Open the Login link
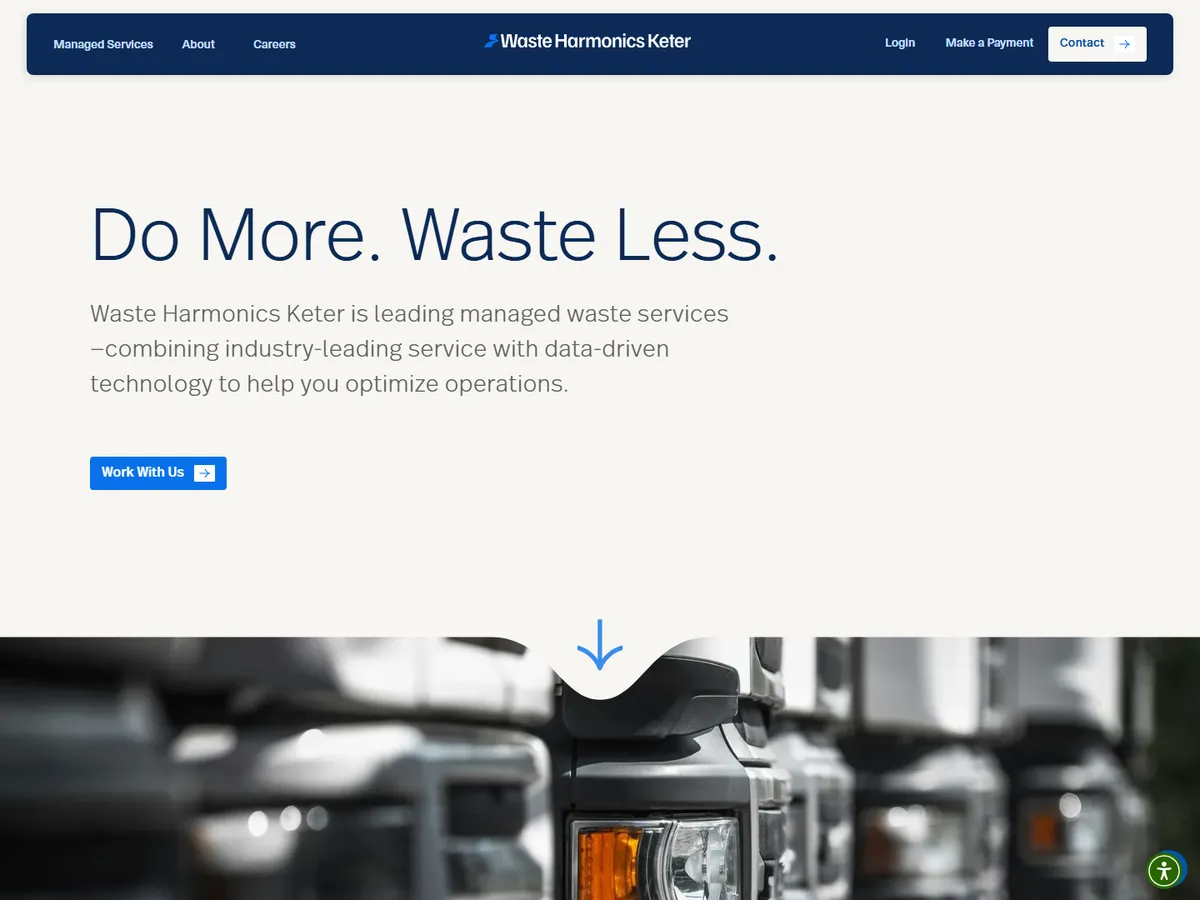The height and width of the screenshot is (900, 1200). click(900, 43)
